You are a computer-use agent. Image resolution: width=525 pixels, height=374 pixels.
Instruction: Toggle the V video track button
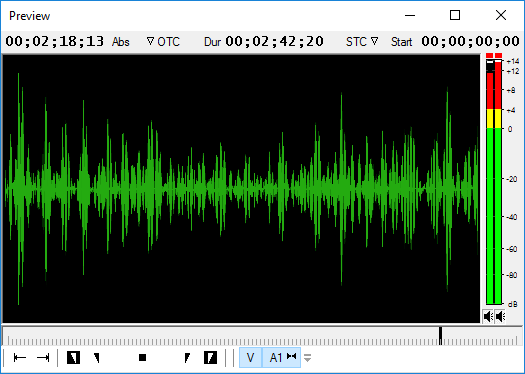click(x=250, y=358)
